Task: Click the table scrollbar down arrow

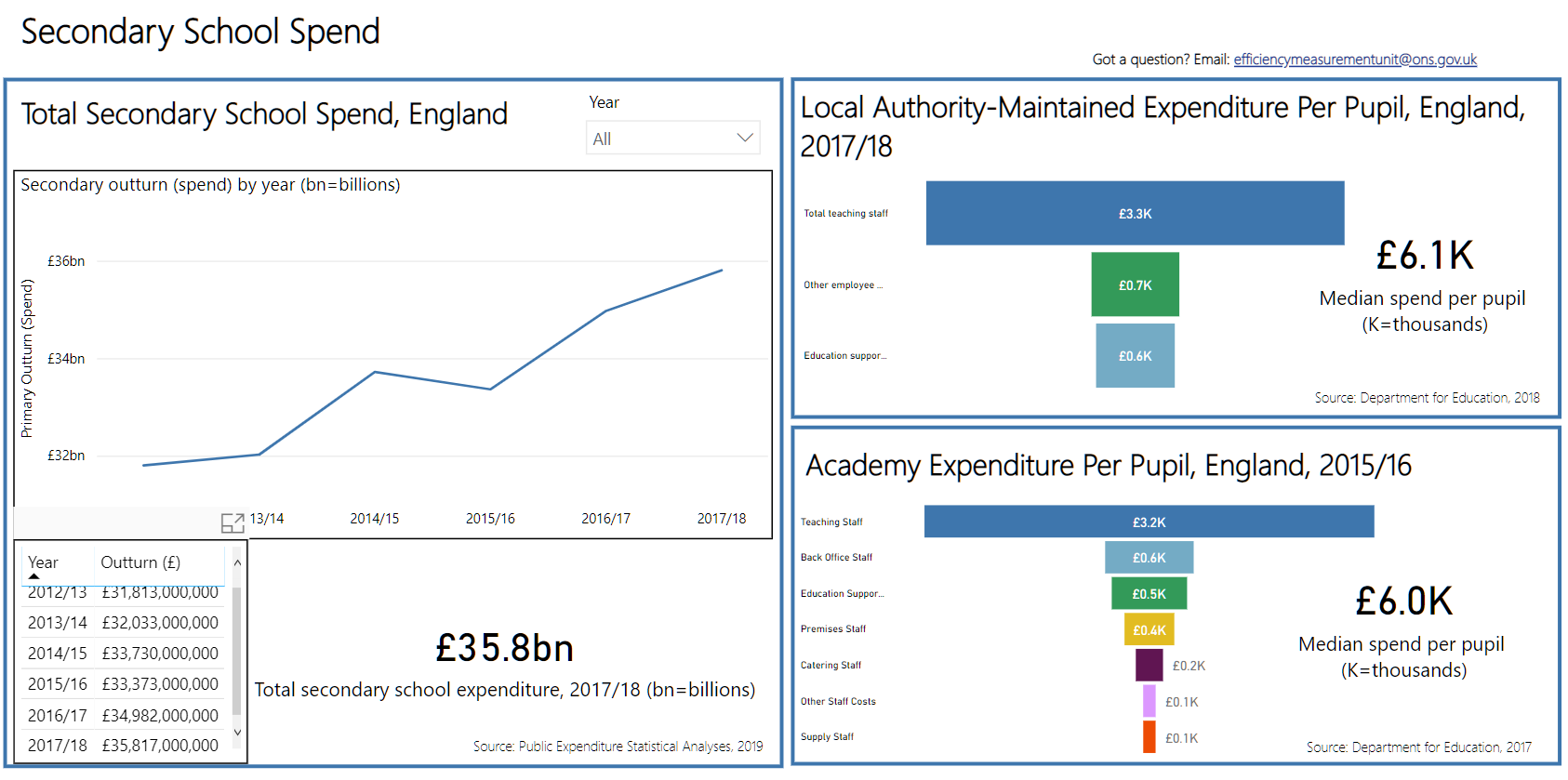Action: pyautogui.click(x=237, y=733)
